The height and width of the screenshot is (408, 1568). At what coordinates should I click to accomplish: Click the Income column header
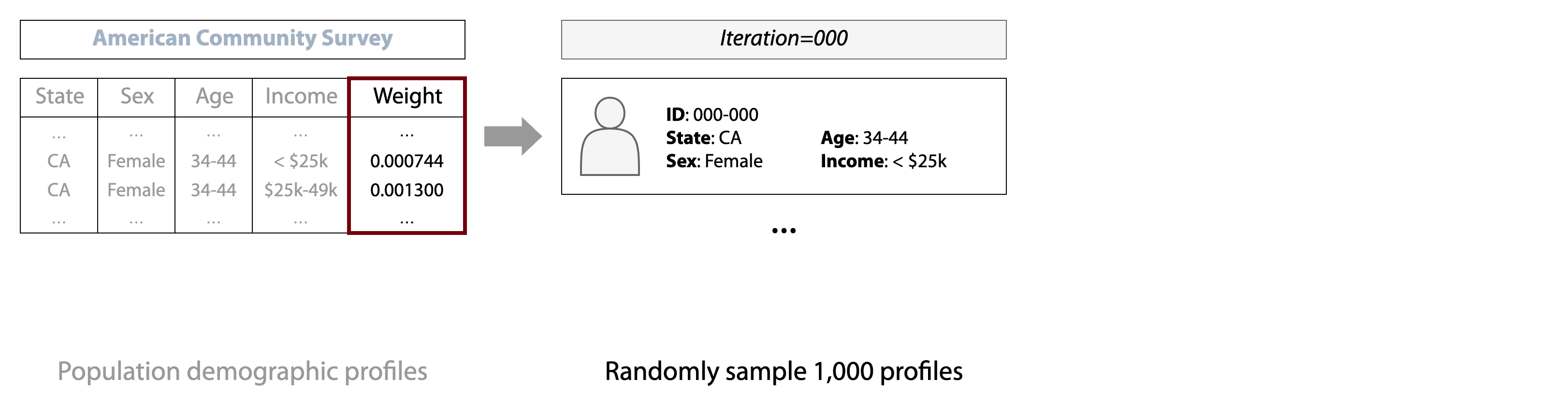(301, 96)
